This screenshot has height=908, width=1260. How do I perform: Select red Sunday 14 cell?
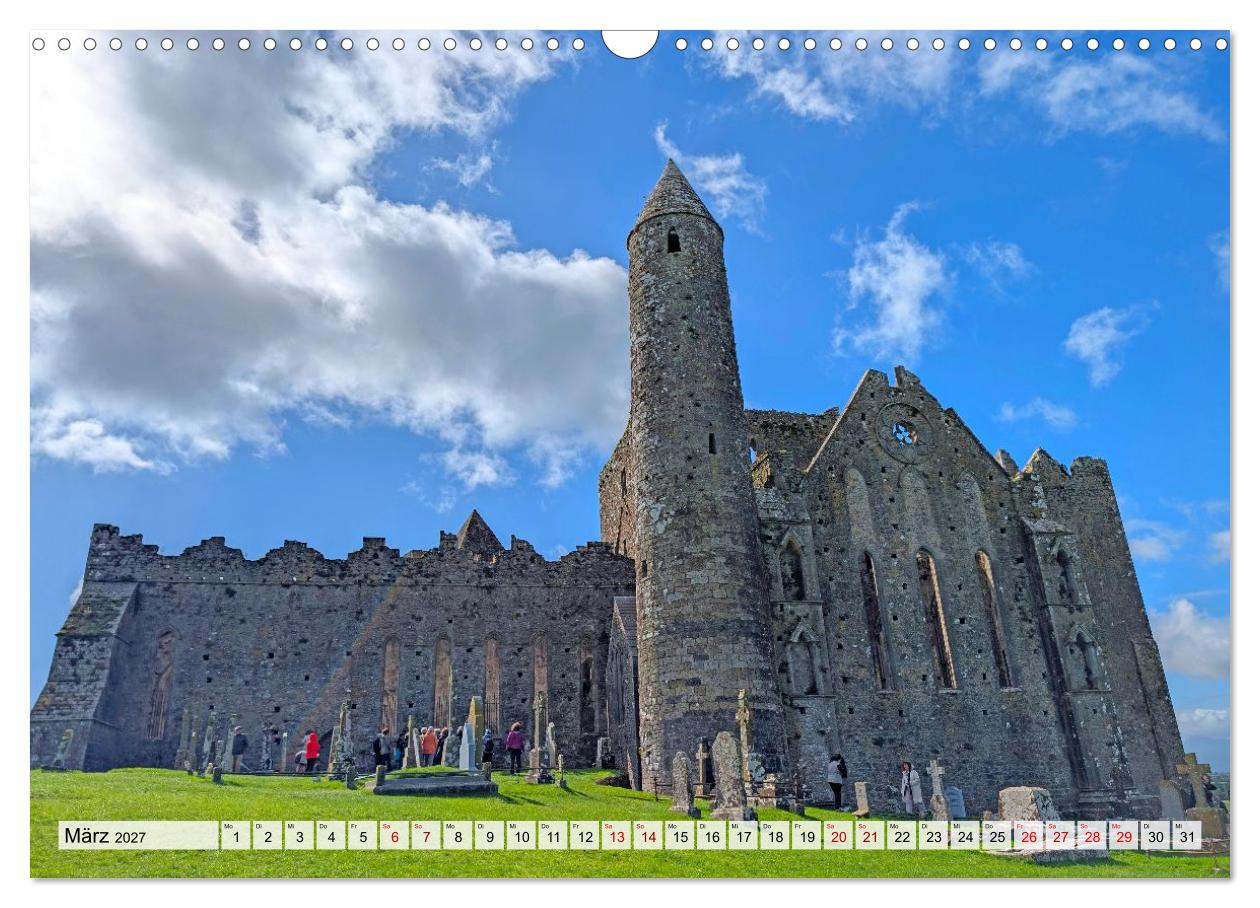click(x=648, y=836)
